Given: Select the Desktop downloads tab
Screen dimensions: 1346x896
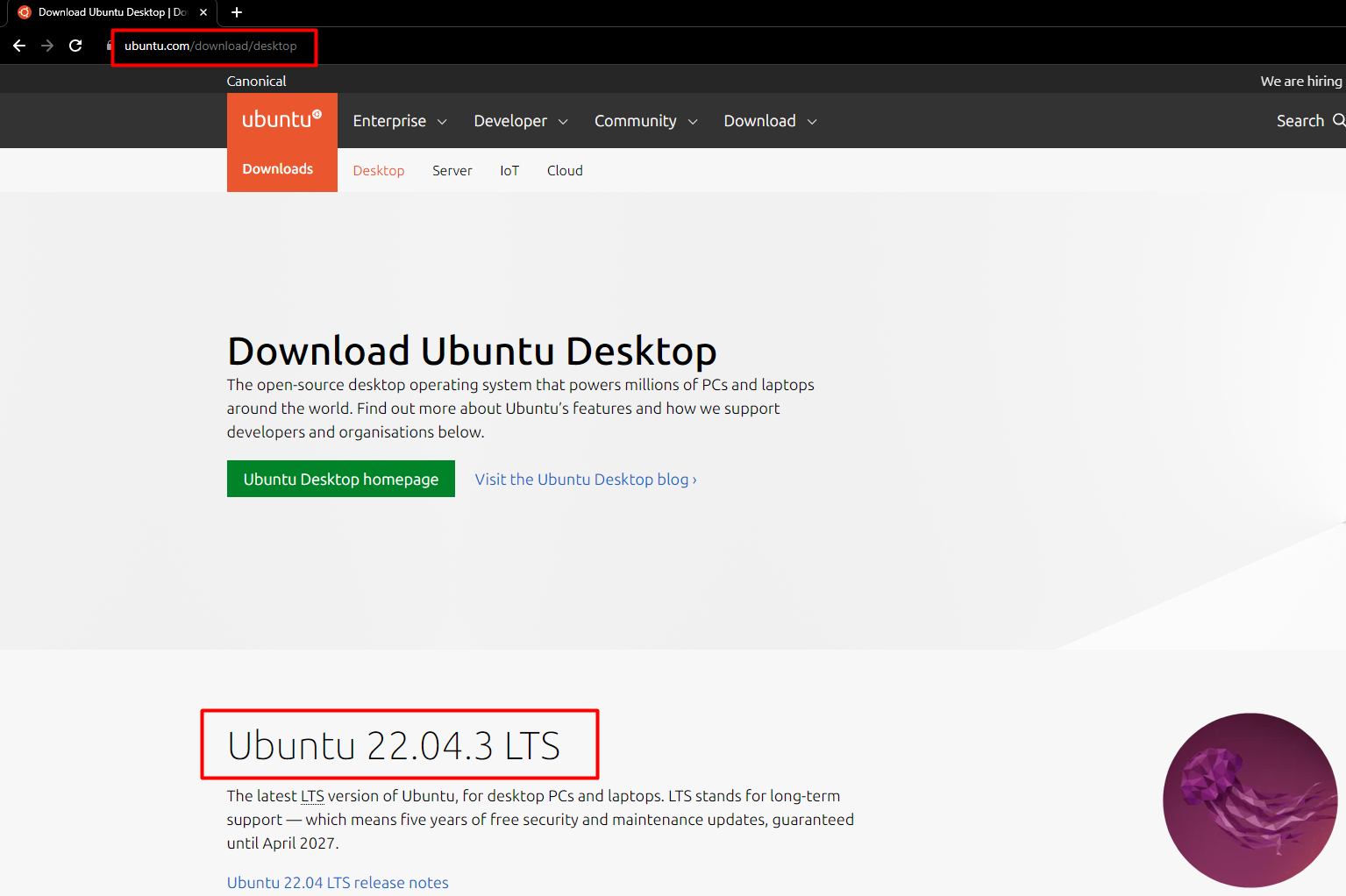Looking at the screenshot, I should (379, 171).
